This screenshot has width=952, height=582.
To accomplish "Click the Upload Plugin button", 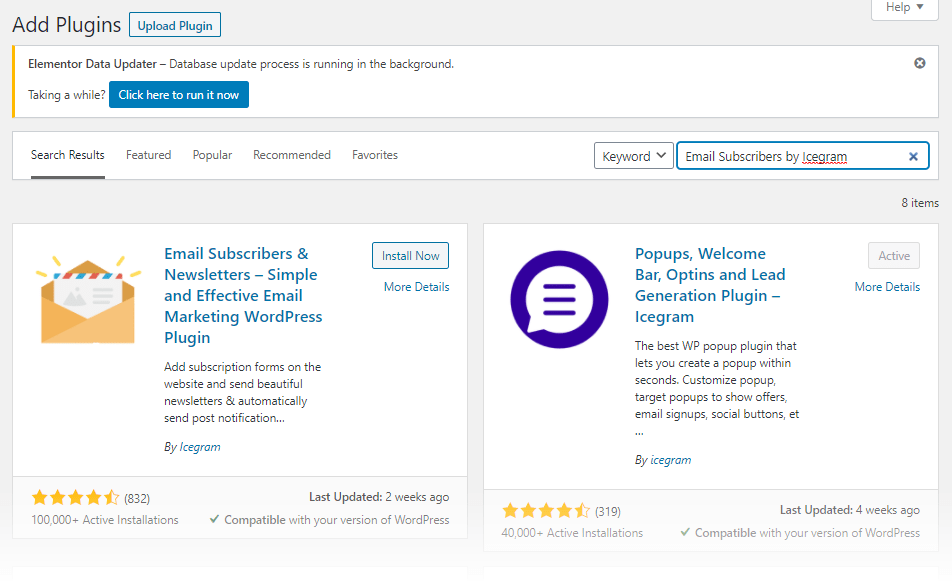I will pos(175,25).
